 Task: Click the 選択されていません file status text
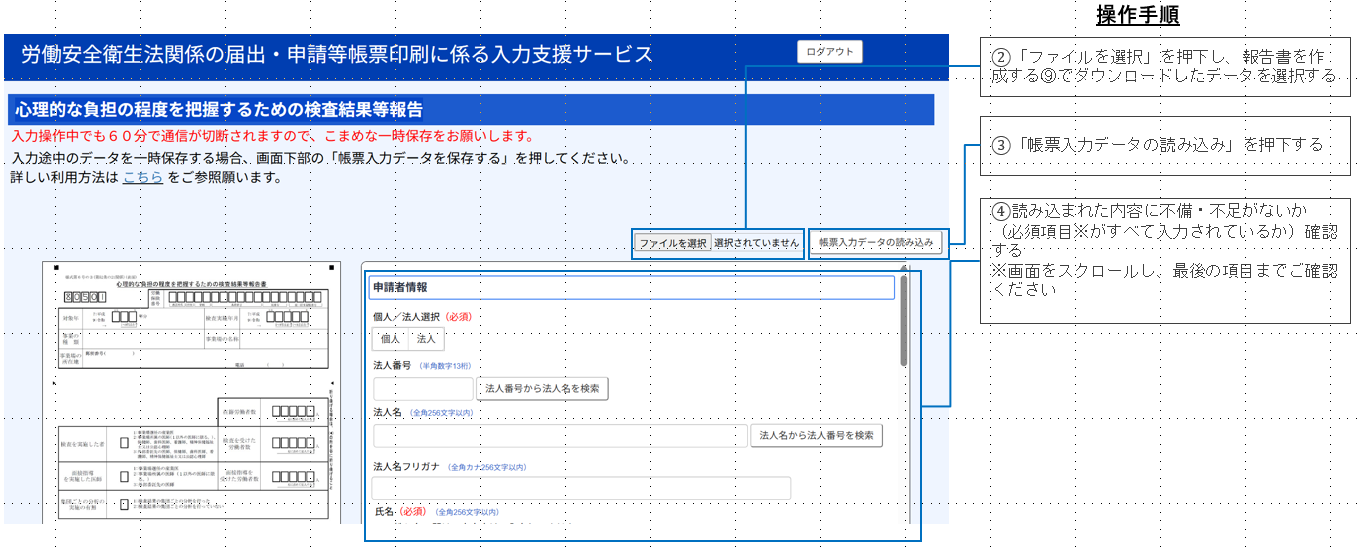tap(756, 243)
